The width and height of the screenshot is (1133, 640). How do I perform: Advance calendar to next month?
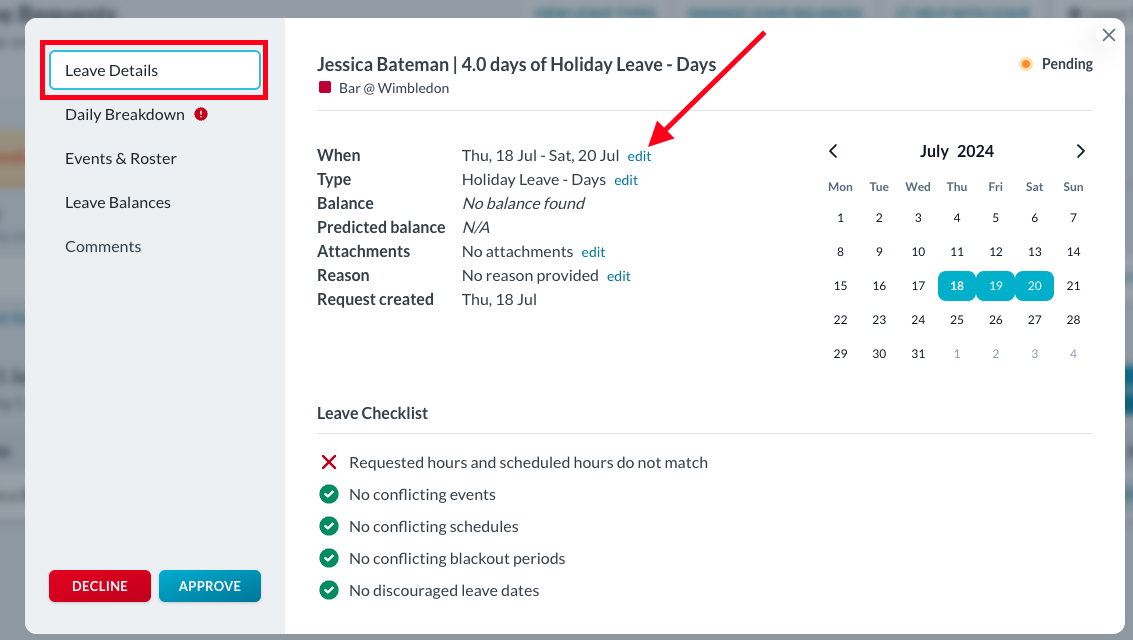point(1080,151)
